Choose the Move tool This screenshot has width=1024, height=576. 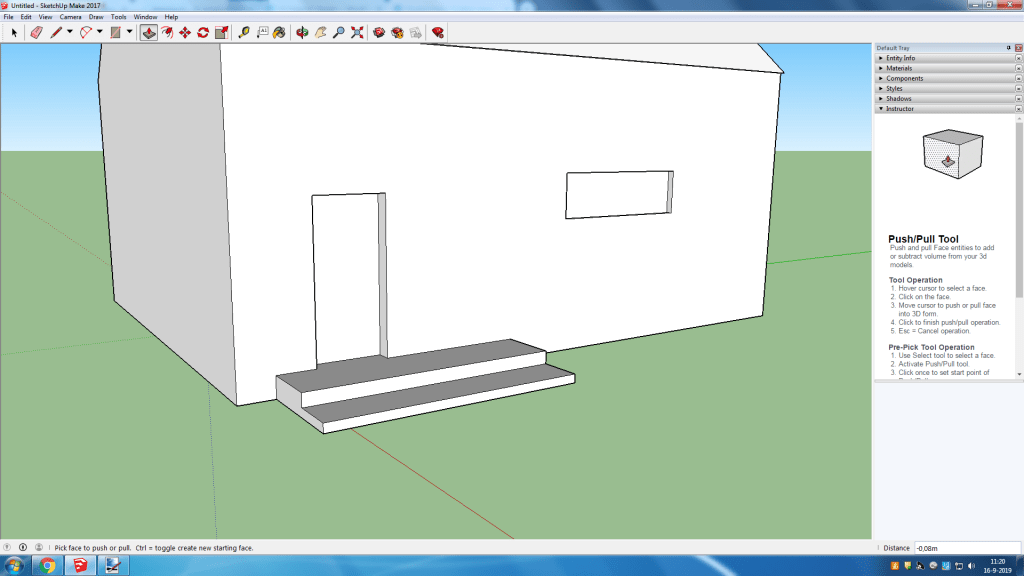(185, 32)
